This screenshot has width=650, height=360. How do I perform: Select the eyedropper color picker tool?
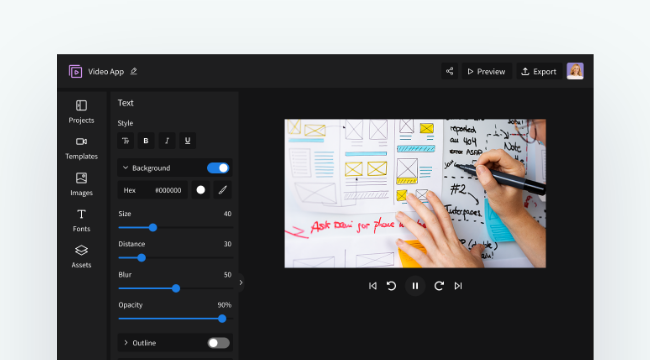click(223, 190)
